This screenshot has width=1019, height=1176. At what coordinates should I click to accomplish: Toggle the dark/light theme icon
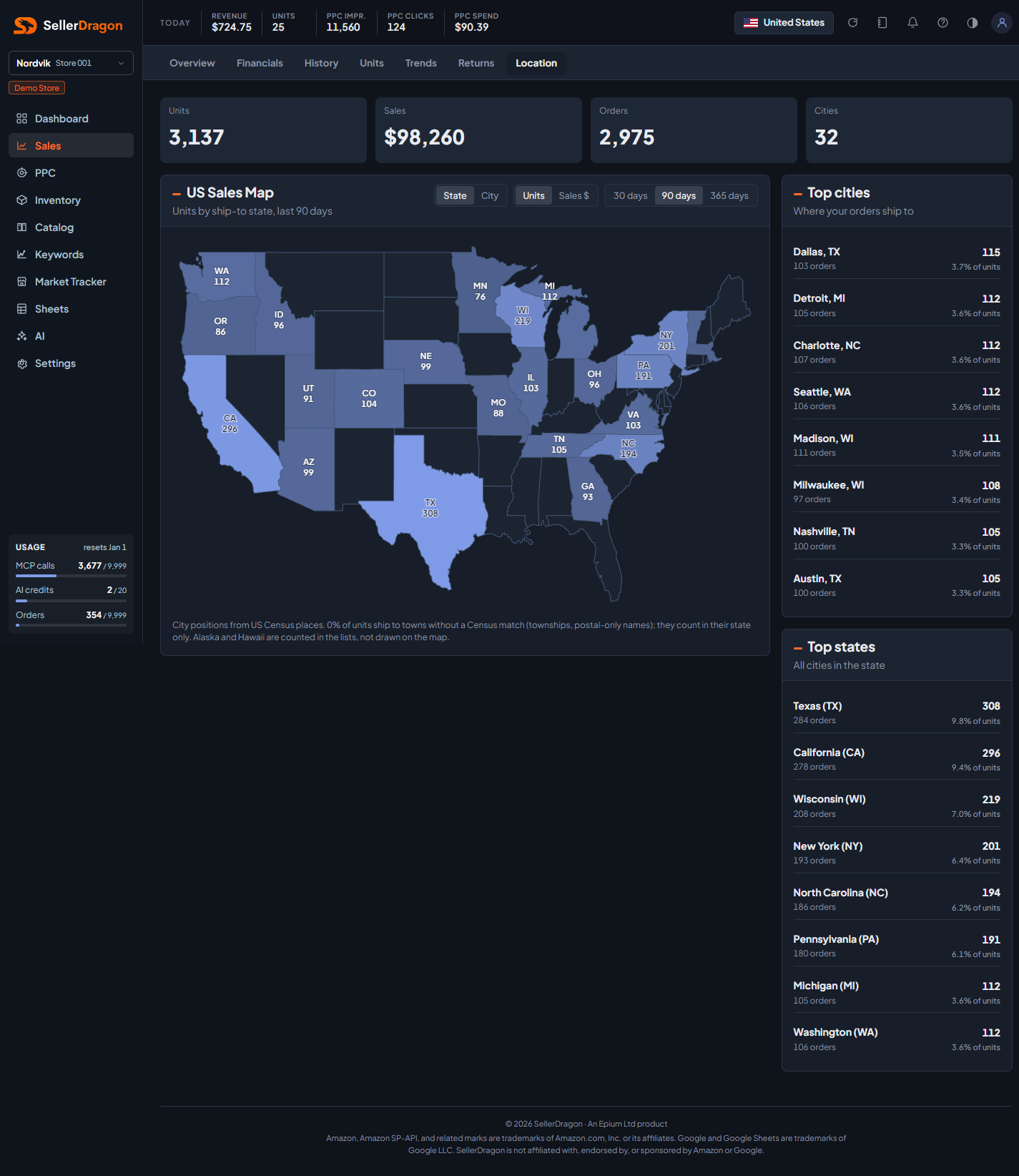pos(973,23)
